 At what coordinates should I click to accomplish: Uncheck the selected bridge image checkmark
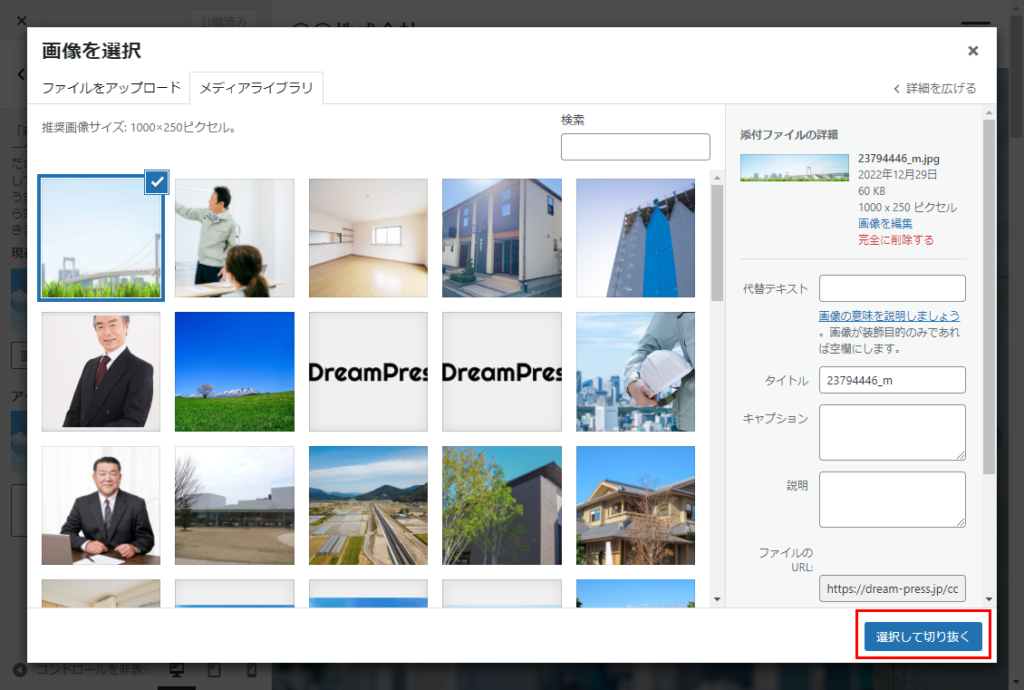(x=156, y=182)
